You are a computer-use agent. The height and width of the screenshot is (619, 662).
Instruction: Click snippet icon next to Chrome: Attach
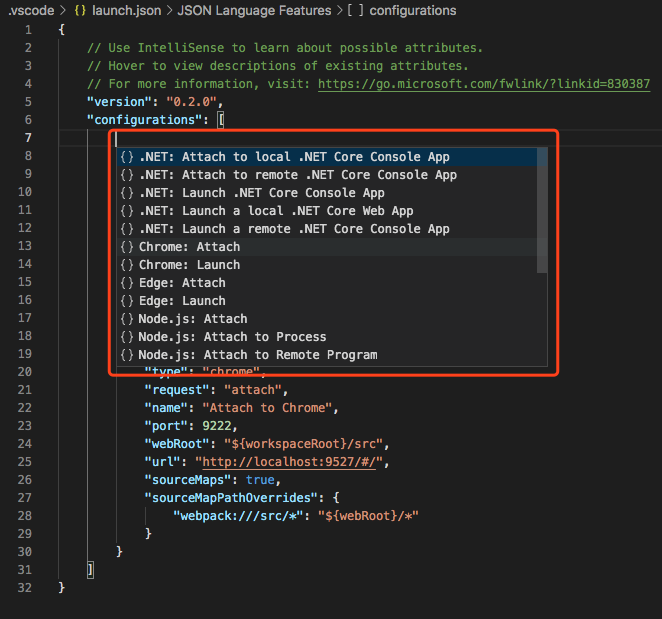click(x=127, y=247)
